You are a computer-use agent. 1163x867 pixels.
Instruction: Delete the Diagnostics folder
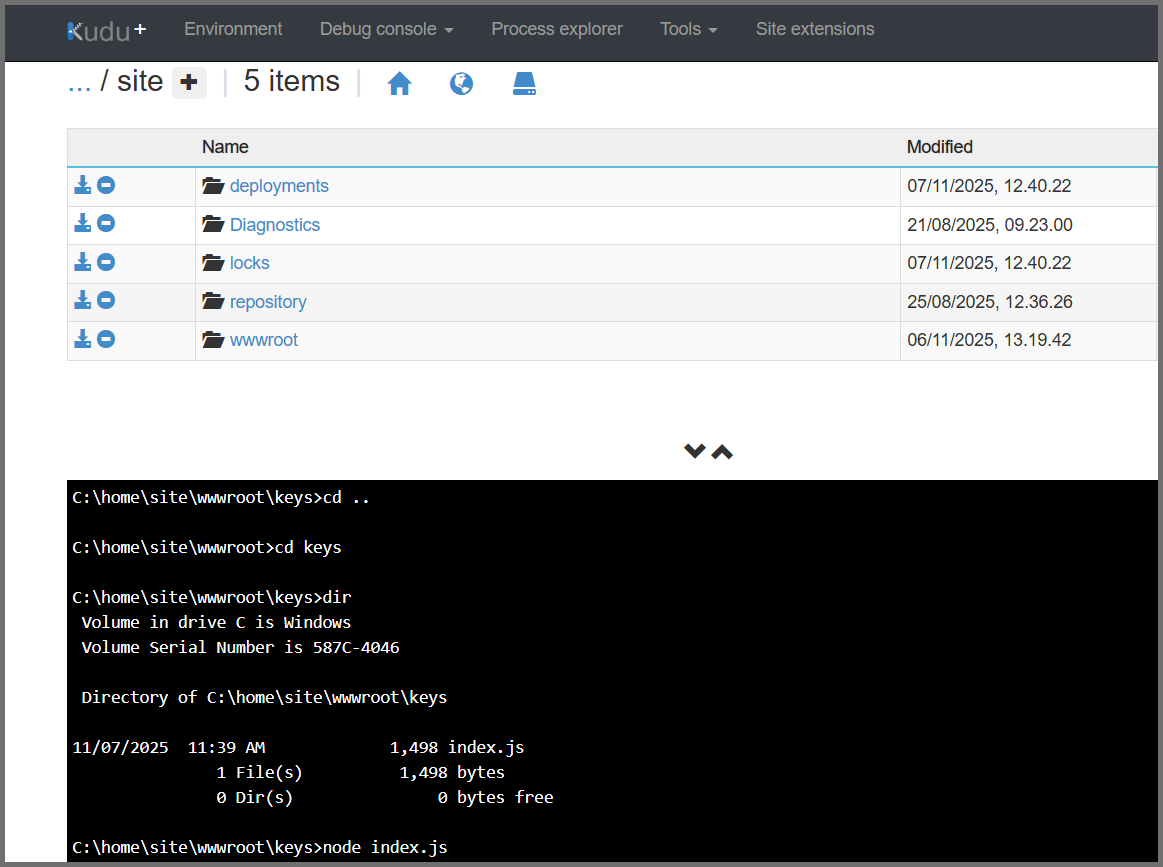(x=106, y=224)
